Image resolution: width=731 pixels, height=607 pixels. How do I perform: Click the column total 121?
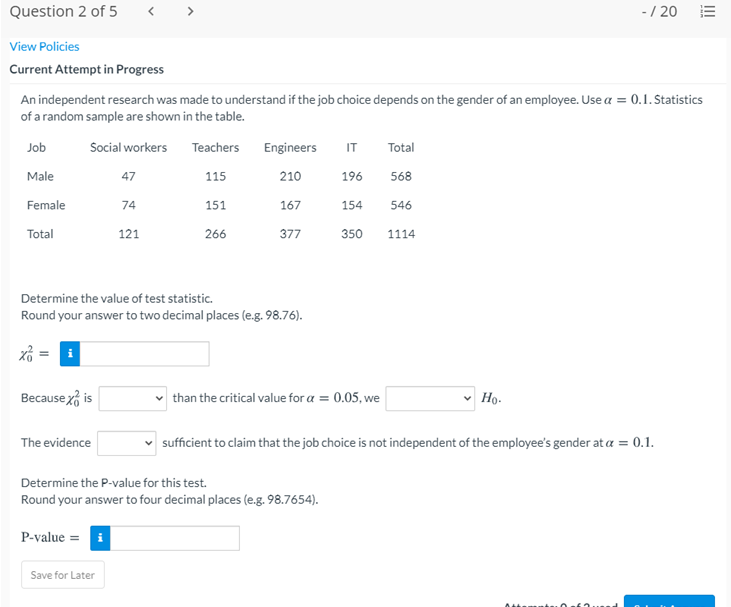(x=128, y=234)
